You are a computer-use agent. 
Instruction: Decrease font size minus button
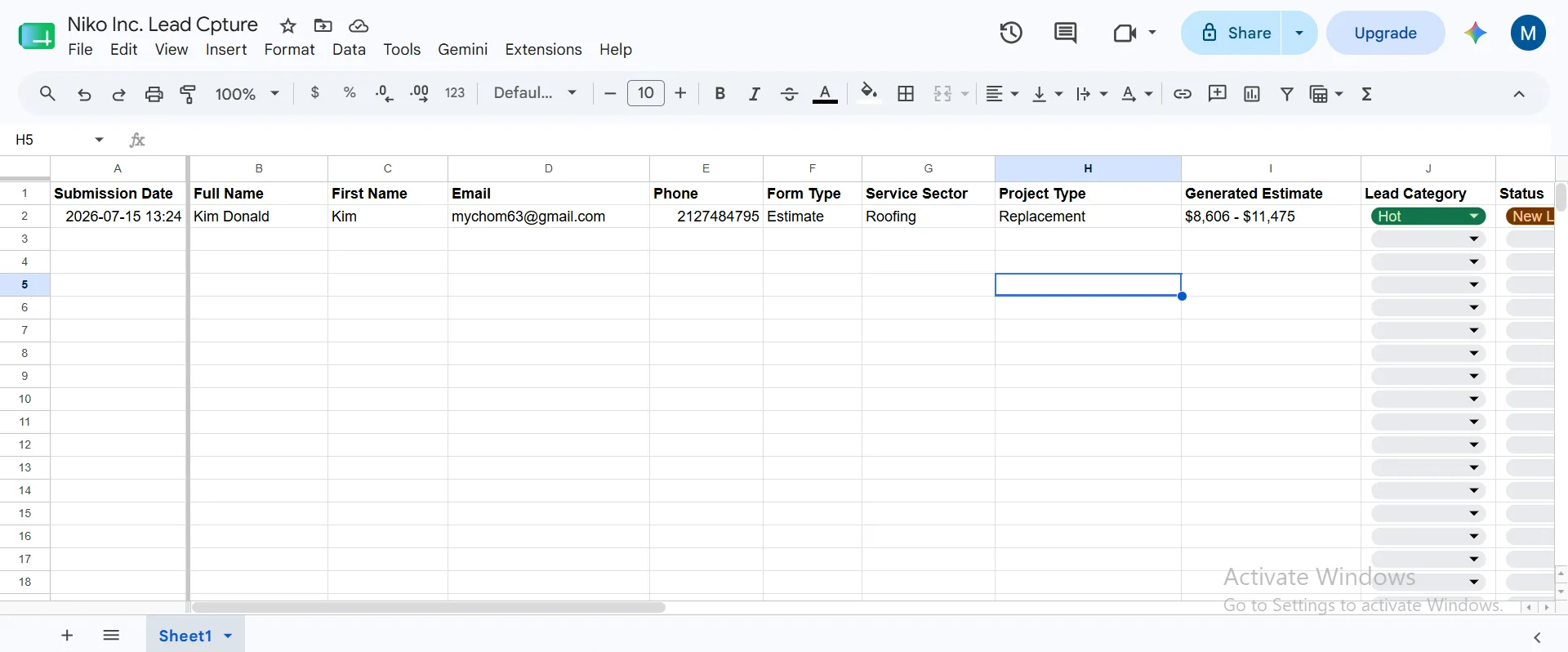click(609, 93)
